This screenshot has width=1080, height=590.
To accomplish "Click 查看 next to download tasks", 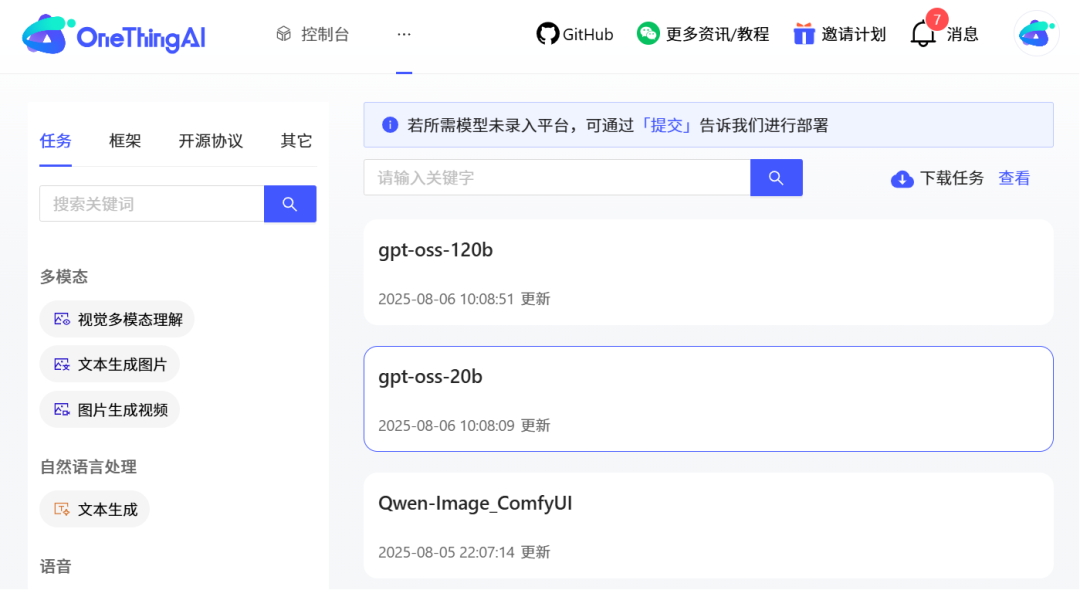I will (1014, 179).
